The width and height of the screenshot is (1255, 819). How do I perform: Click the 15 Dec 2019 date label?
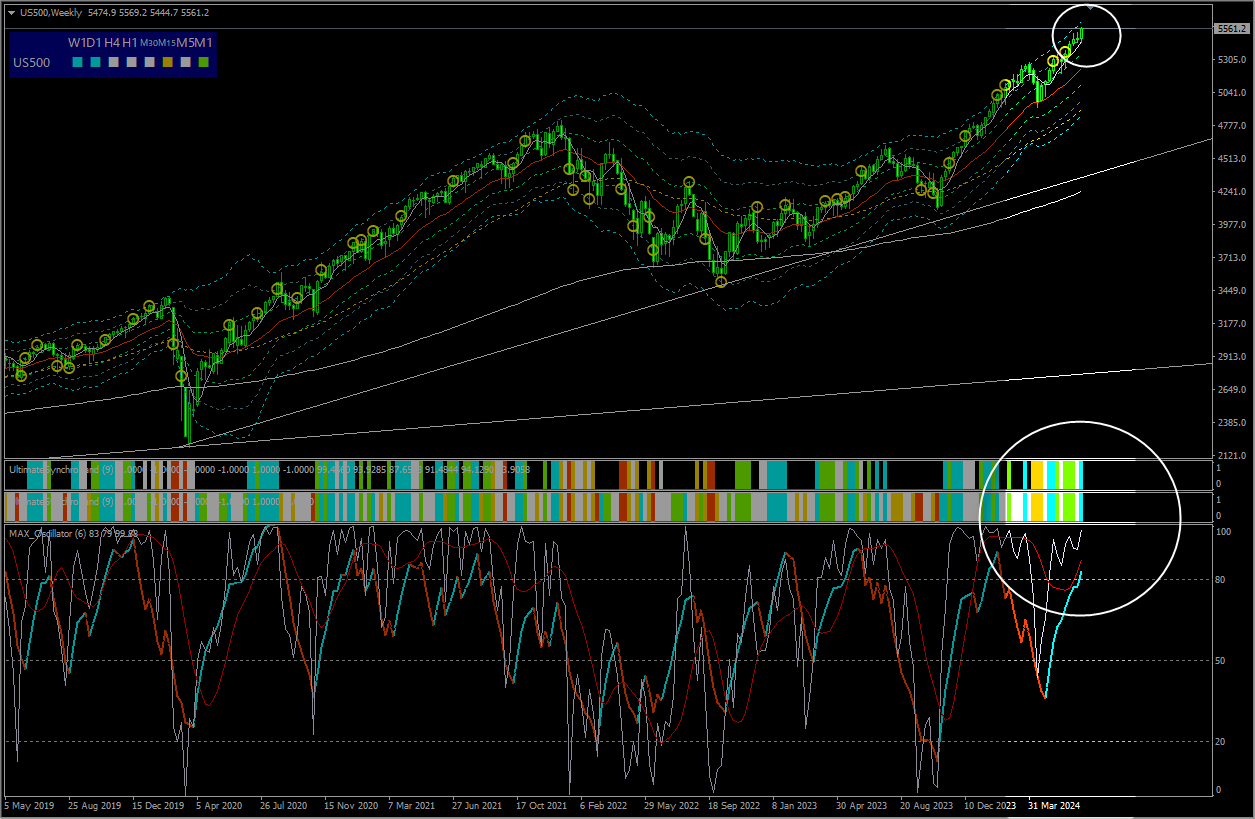[x=158, y=805]
